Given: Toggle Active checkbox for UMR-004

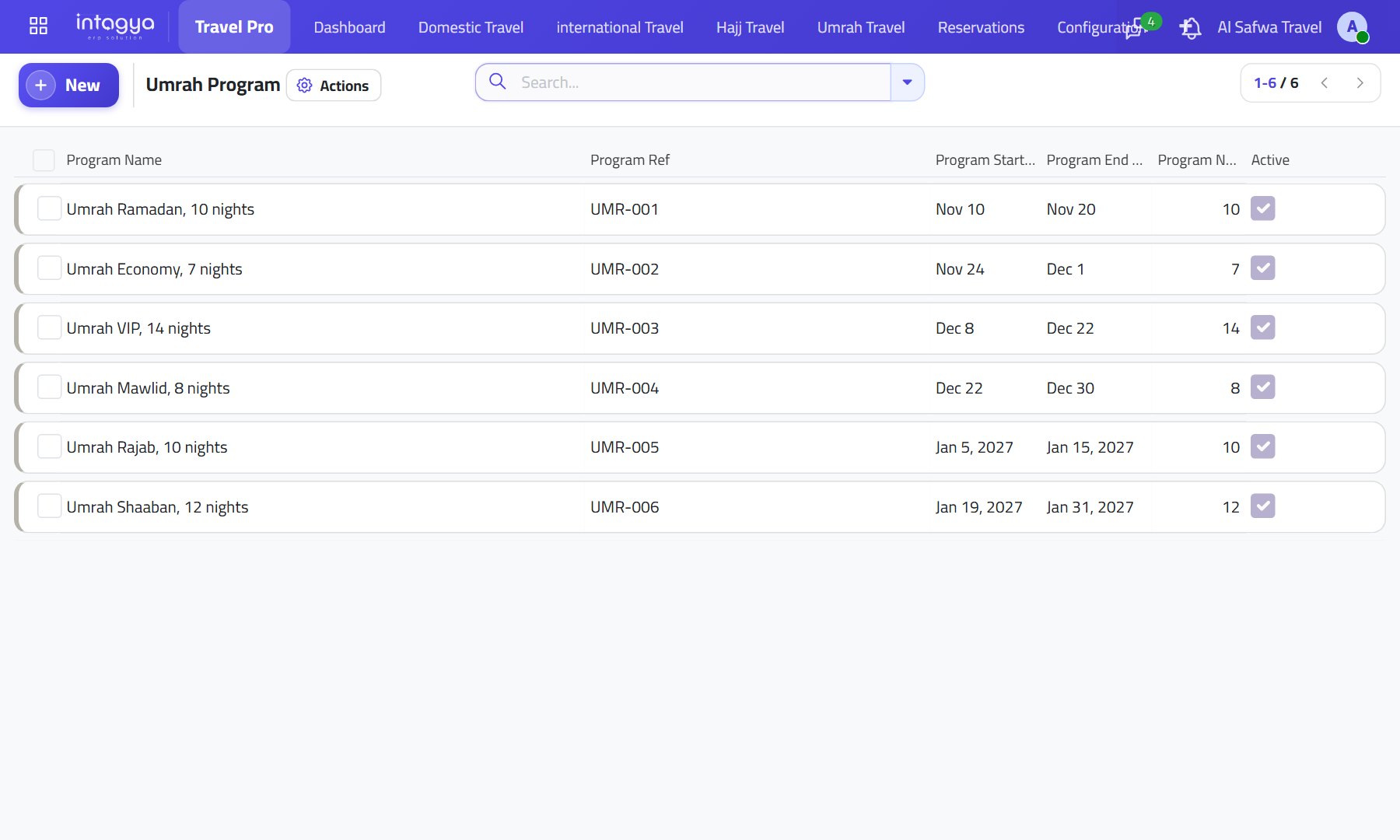Looking at the screenshot, I should tap(1263, 387).
